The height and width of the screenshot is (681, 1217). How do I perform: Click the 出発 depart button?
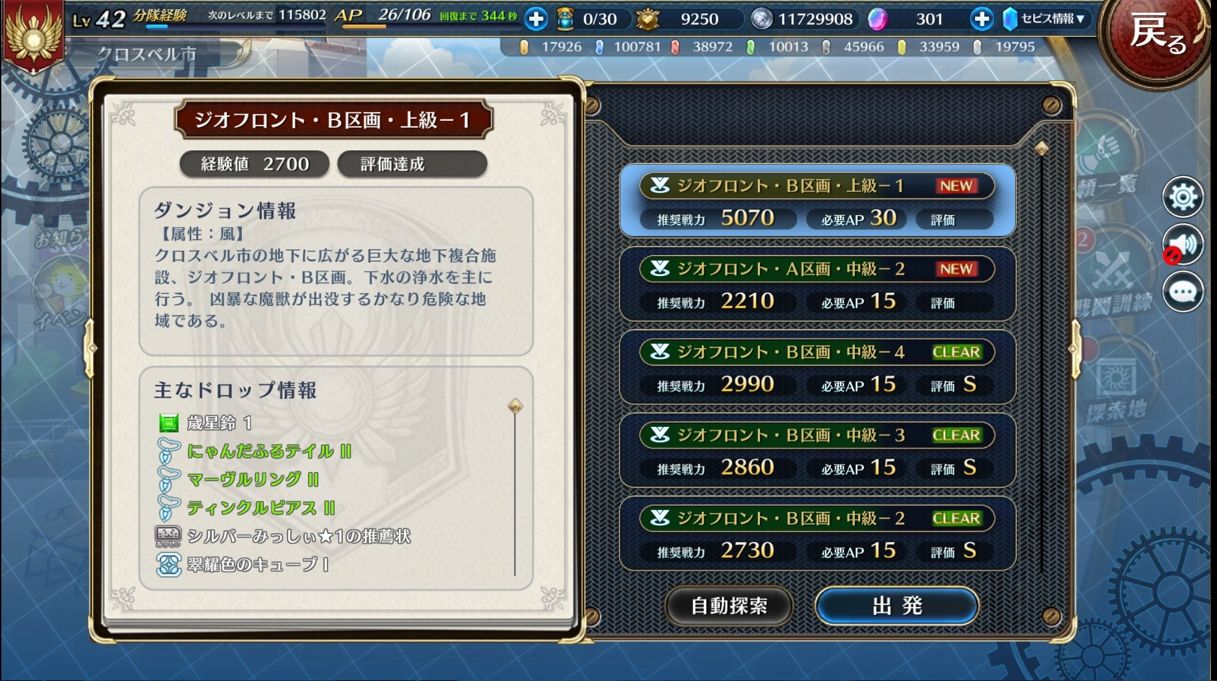pyautogui.click(x=897, y=606)
